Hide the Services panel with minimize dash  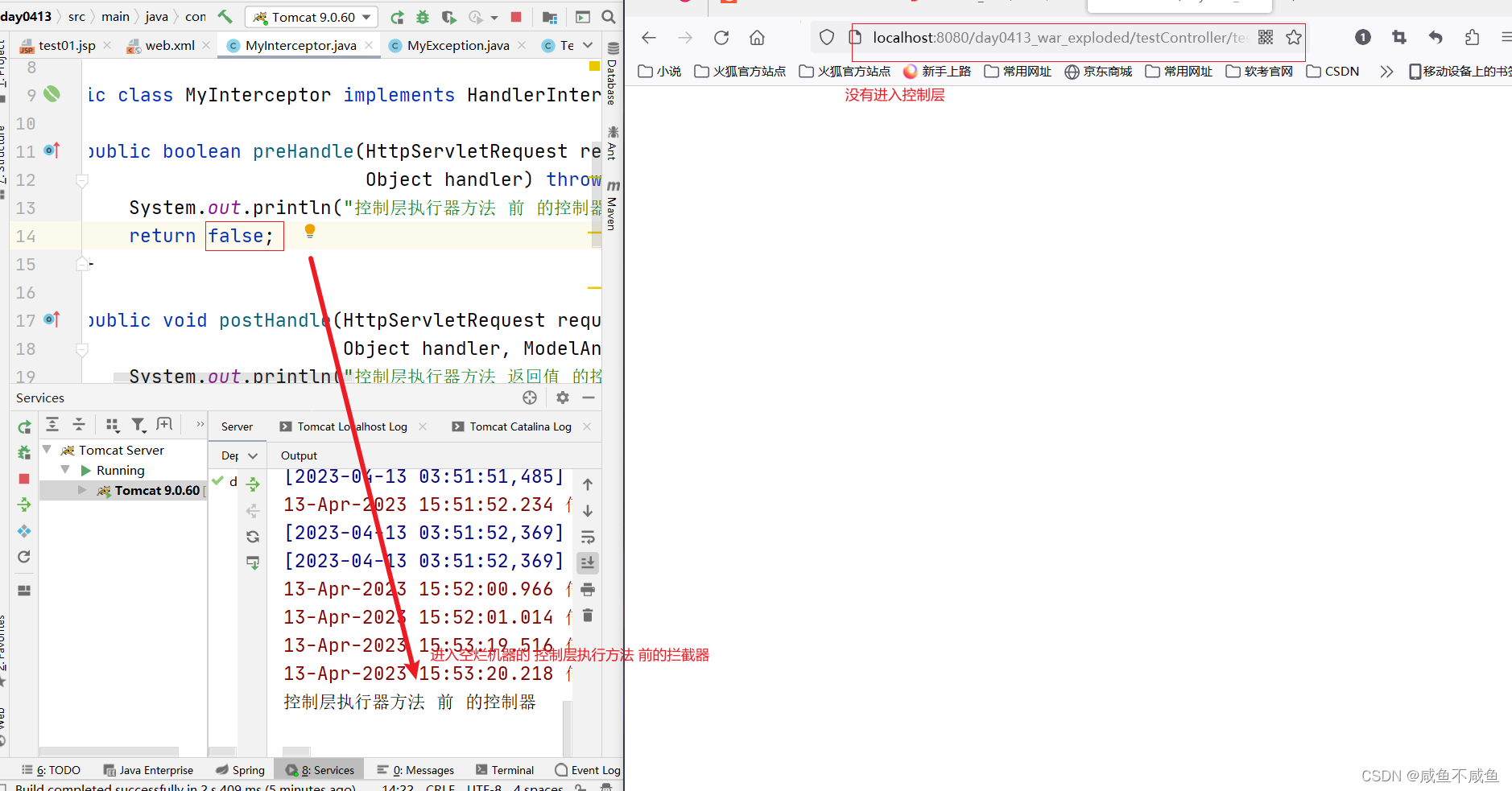pos(589,398)
